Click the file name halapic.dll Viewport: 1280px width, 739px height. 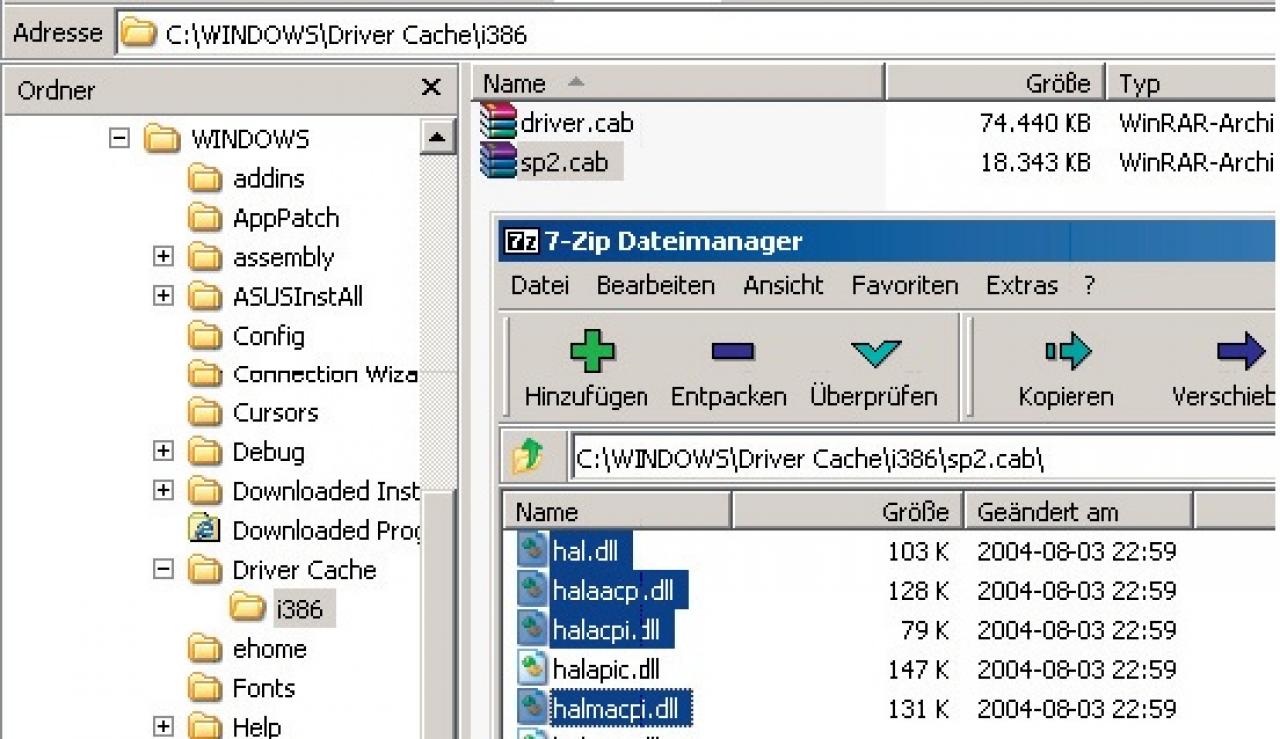click(606, 669)
